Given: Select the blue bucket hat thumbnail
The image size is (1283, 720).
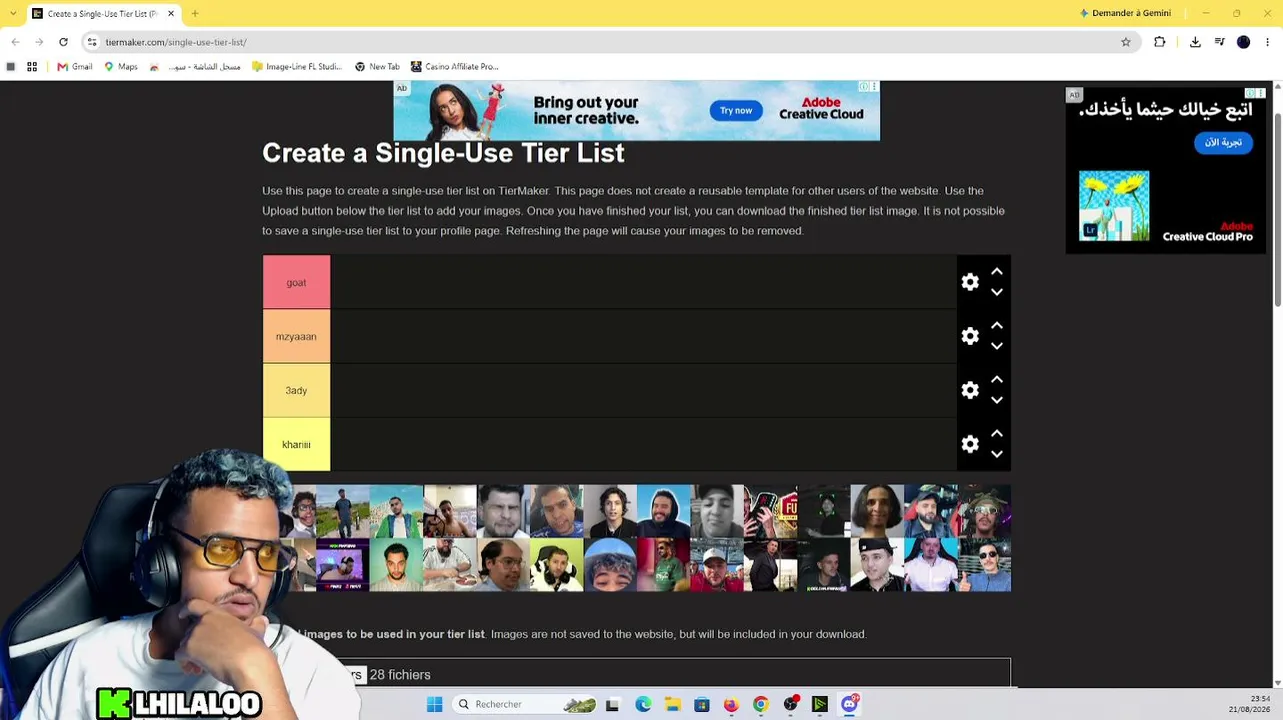Looking at the screenshot, I should 609,565.
